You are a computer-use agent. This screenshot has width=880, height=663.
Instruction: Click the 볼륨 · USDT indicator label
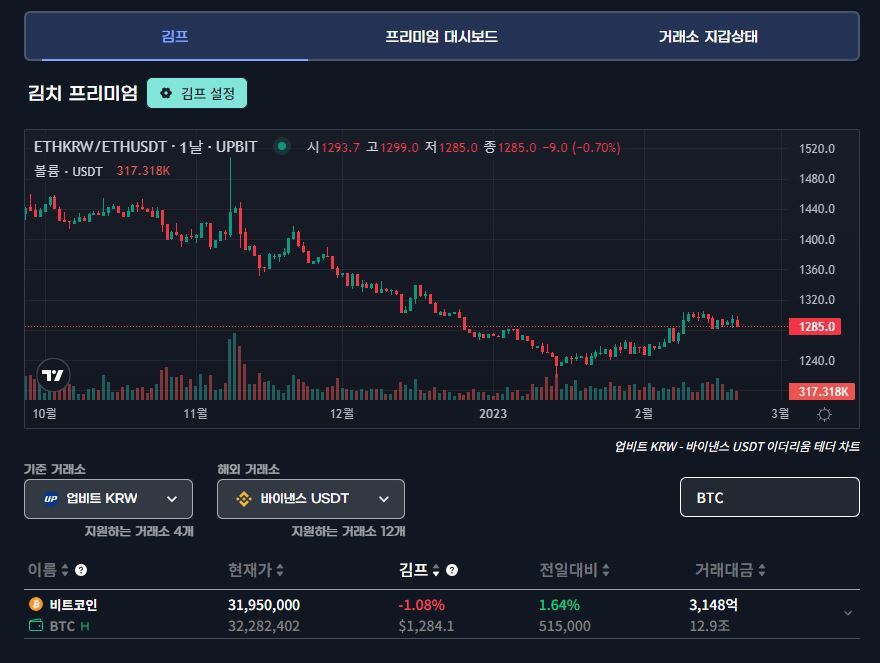pyautogui.click(x=68, y=171)
